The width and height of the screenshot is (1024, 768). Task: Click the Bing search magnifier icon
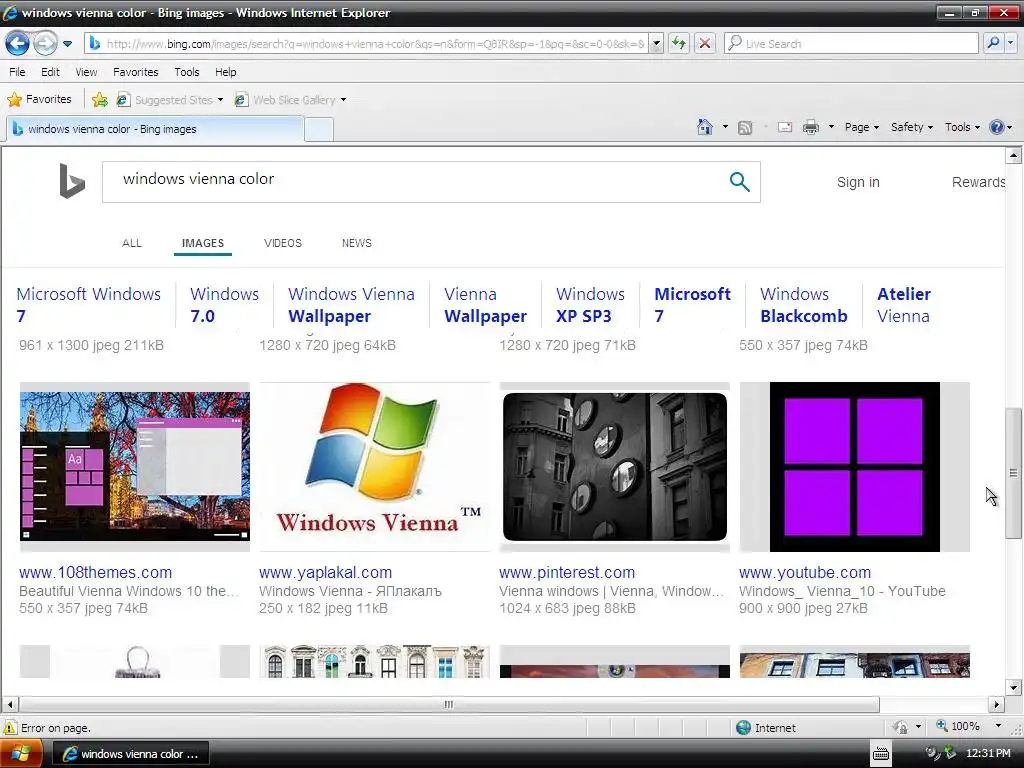(739, 182)
